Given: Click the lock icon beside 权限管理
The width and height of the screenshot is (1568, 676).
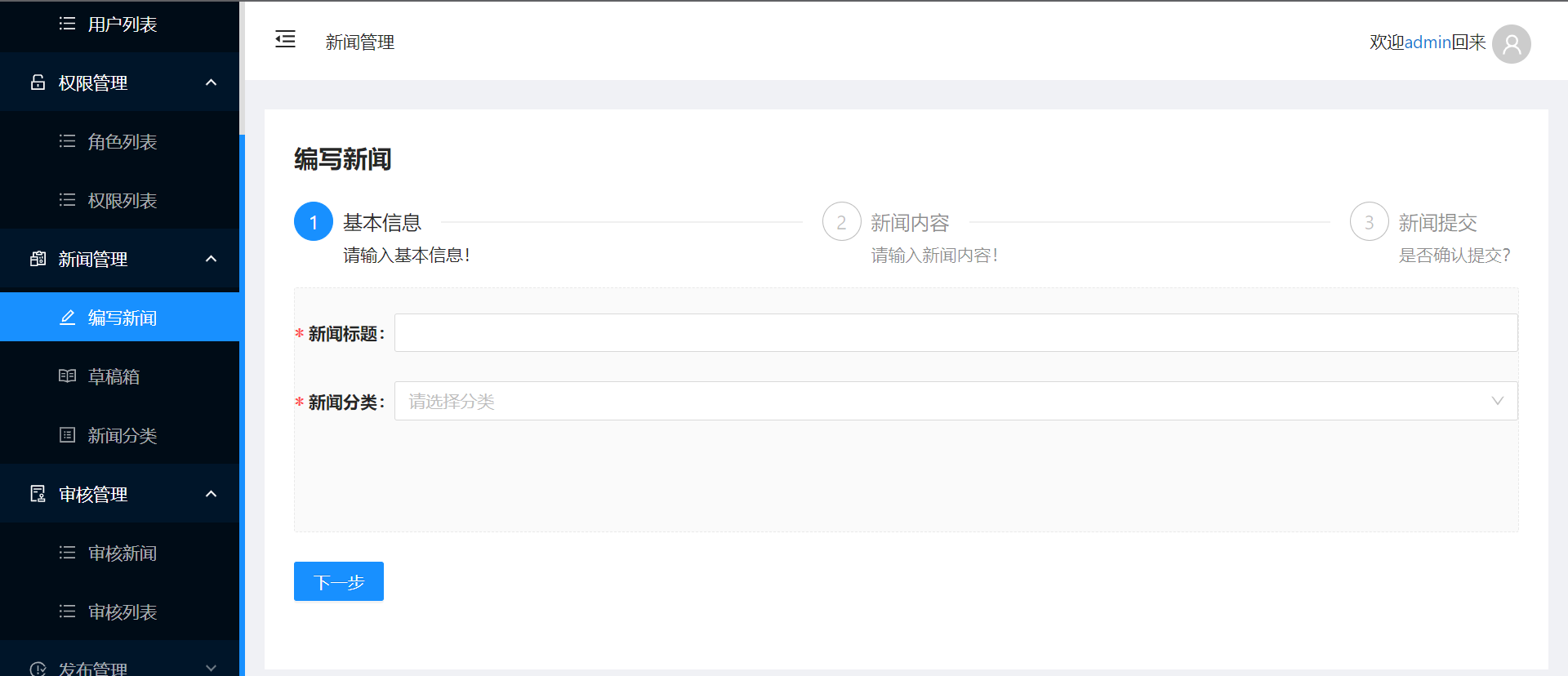Looking at the screenshot, I should tap(38, 82).
